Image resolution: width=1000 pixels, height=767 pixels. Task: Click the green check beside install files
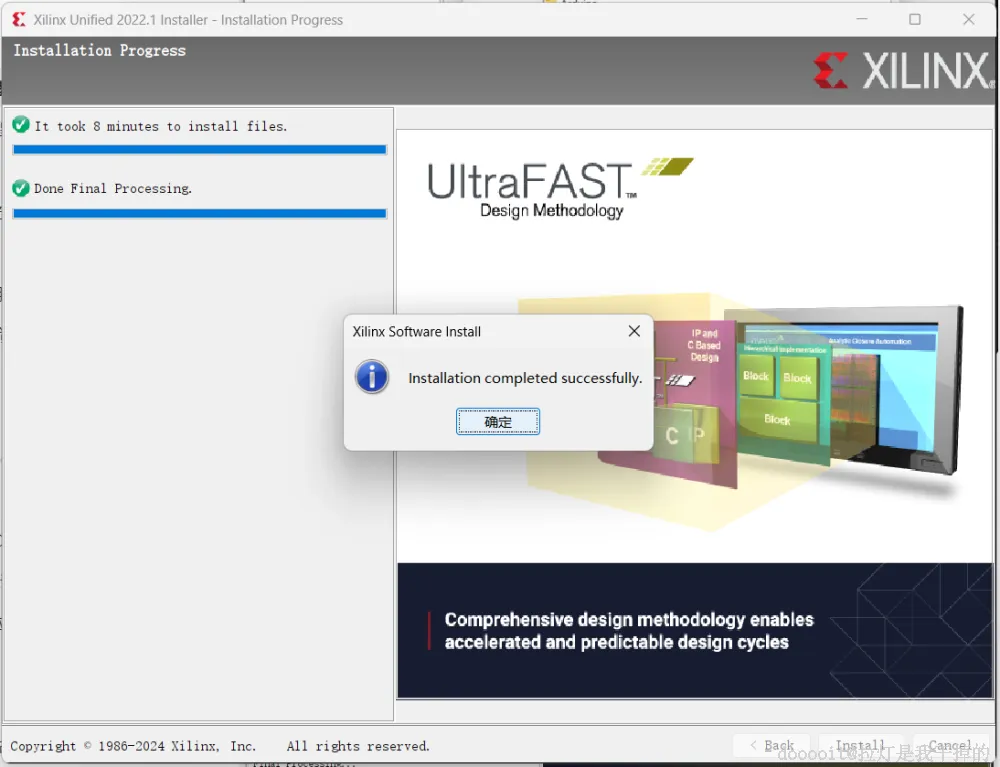[x=21, y=124]
